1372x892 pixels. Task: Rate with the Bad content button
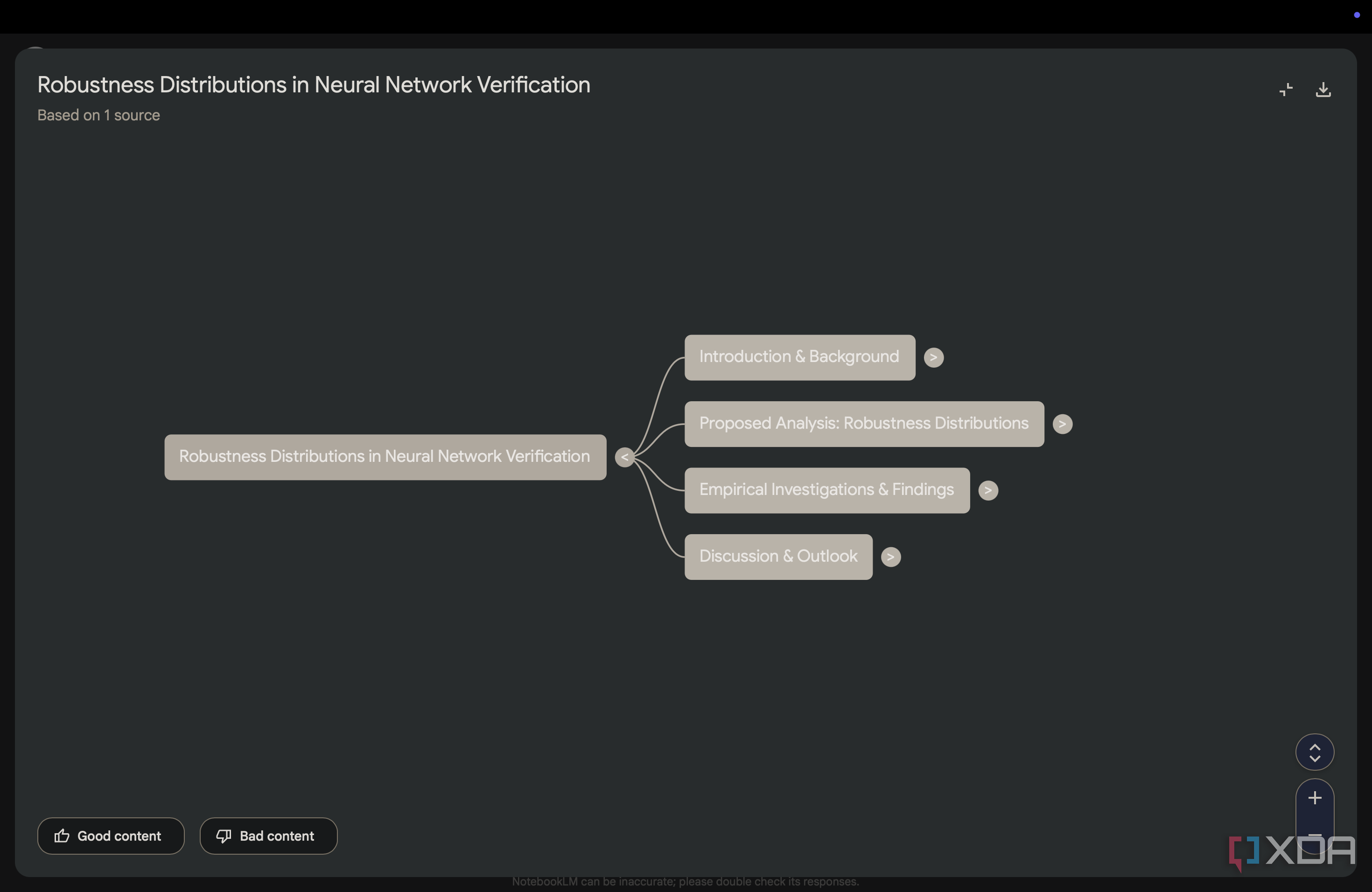point(268,836)
